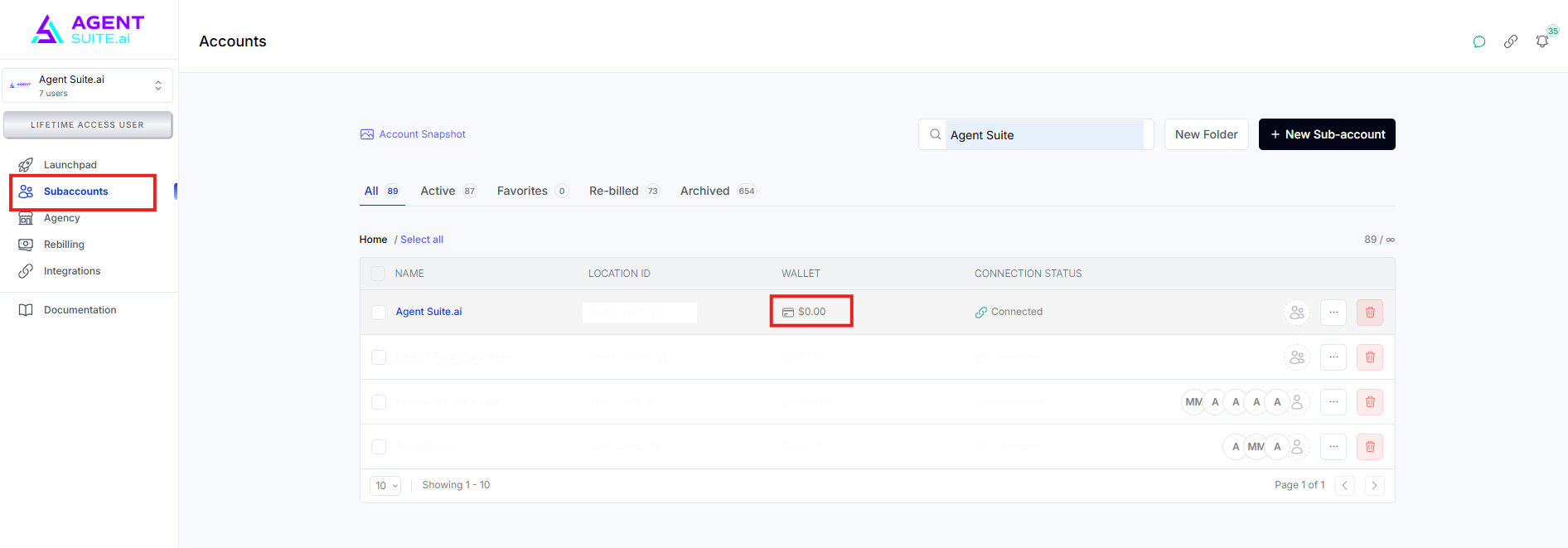1568x548 pixels.
Task: Open Launchpad in the sidebar
Action: (x=70, y=165)
